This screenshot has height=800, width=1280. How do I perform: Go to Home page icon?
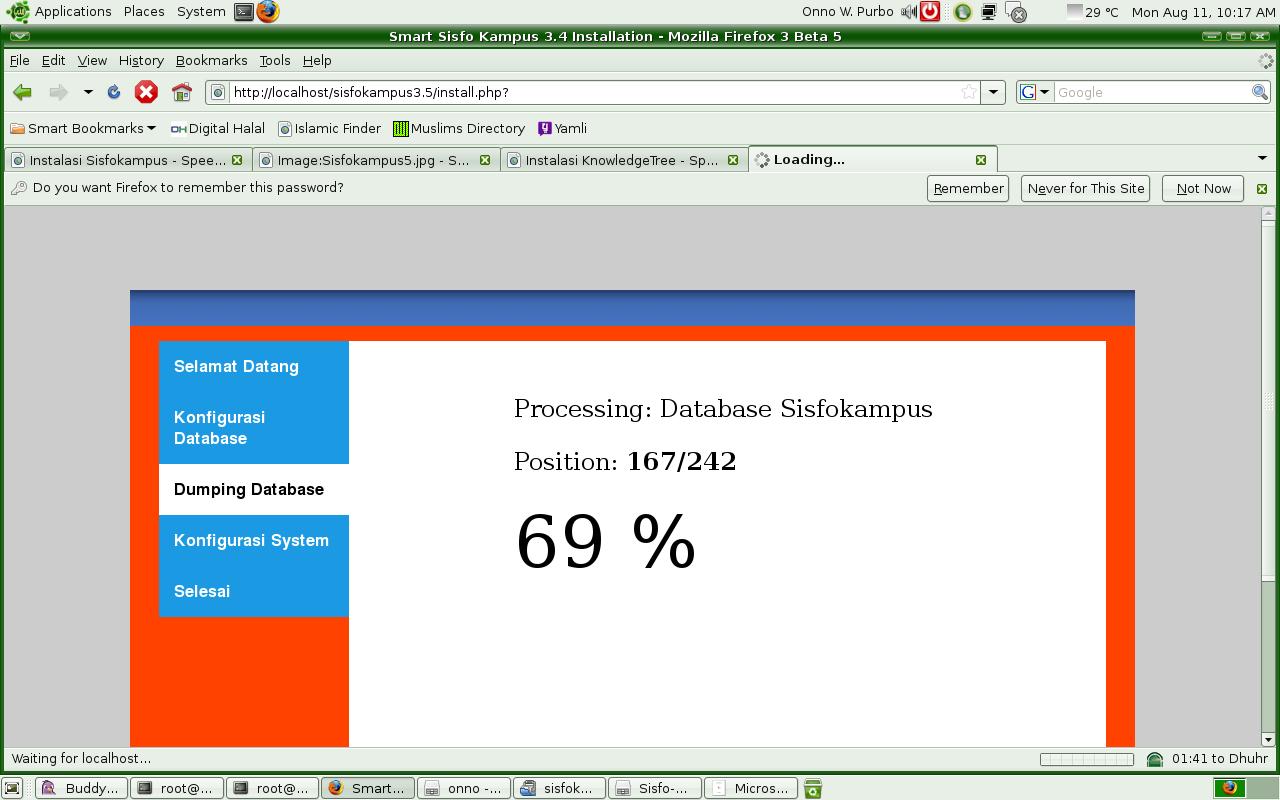pos(181,92)
